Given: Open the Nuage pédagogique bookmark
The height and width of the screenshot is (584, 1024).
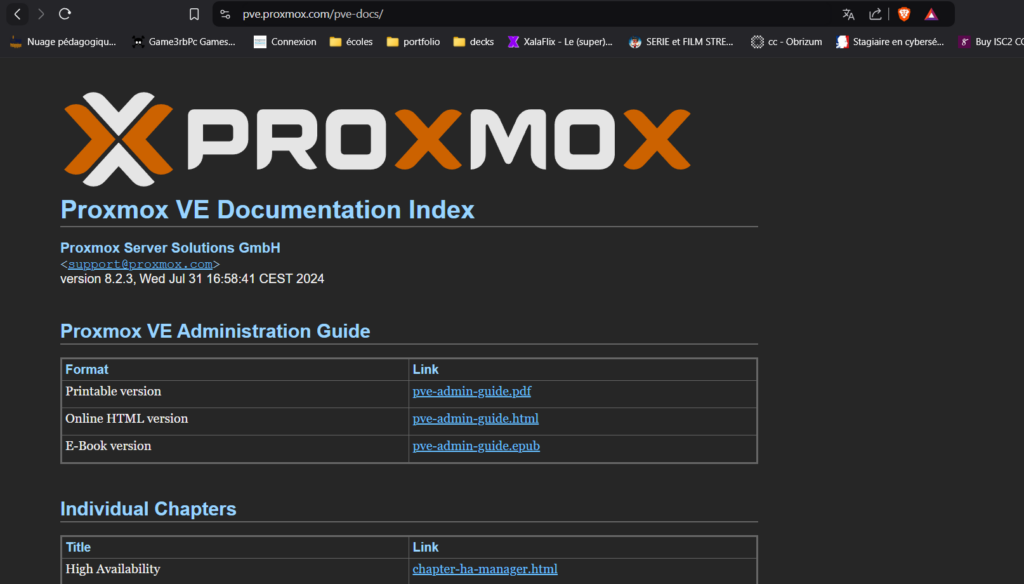Looking at the screenshot, I should (63, 42).
